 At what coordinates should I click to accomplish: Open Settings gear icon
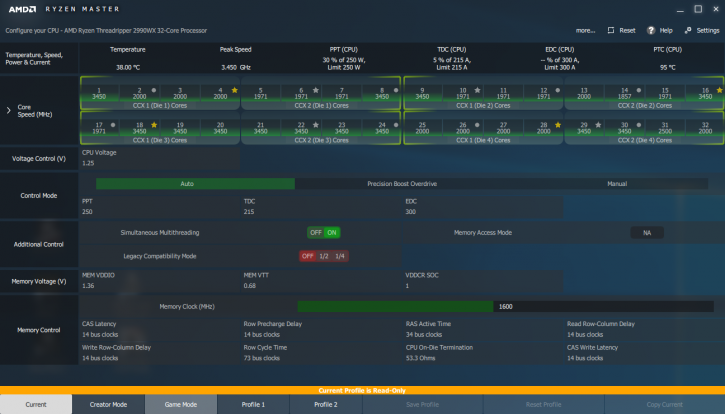pos(688,30)
